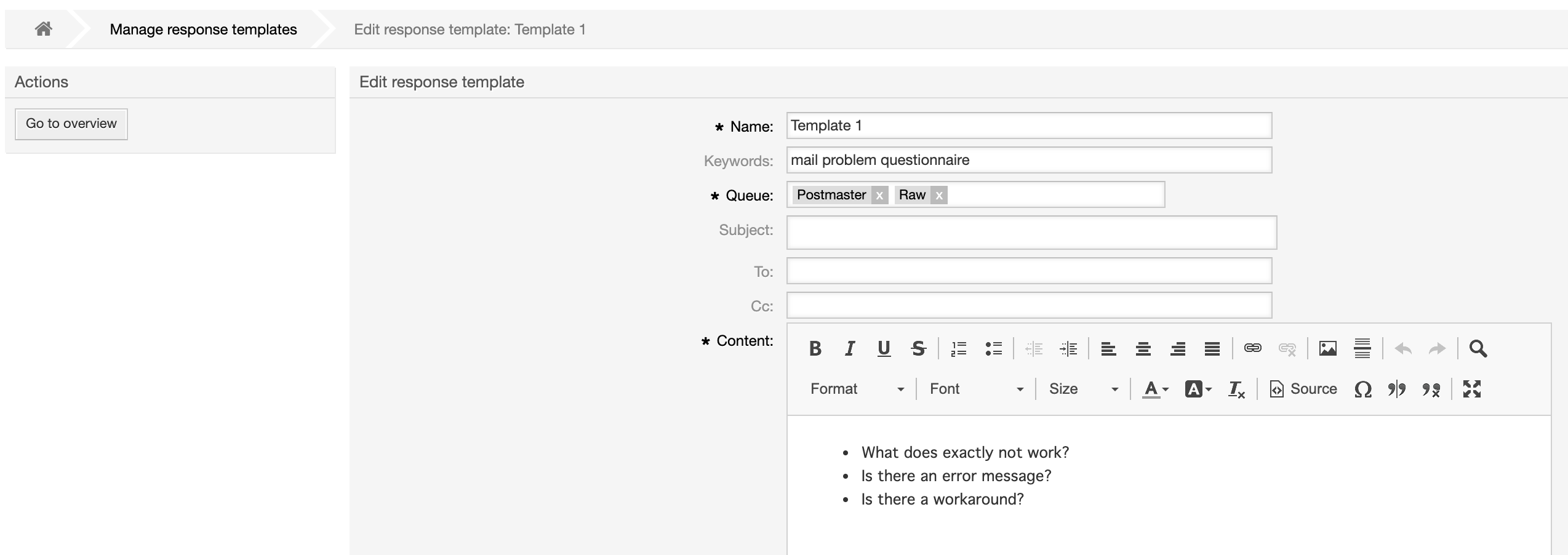
Task: Center align the text
Action: click(1143, 349)
